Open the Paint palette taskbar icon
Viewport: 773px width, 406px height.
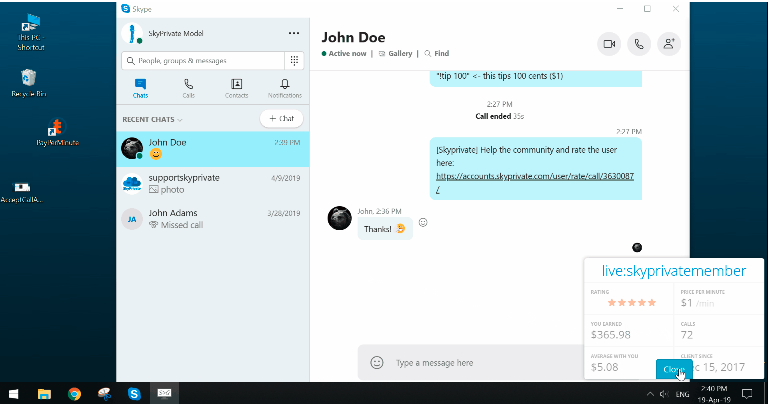click(x=104, y=394)
